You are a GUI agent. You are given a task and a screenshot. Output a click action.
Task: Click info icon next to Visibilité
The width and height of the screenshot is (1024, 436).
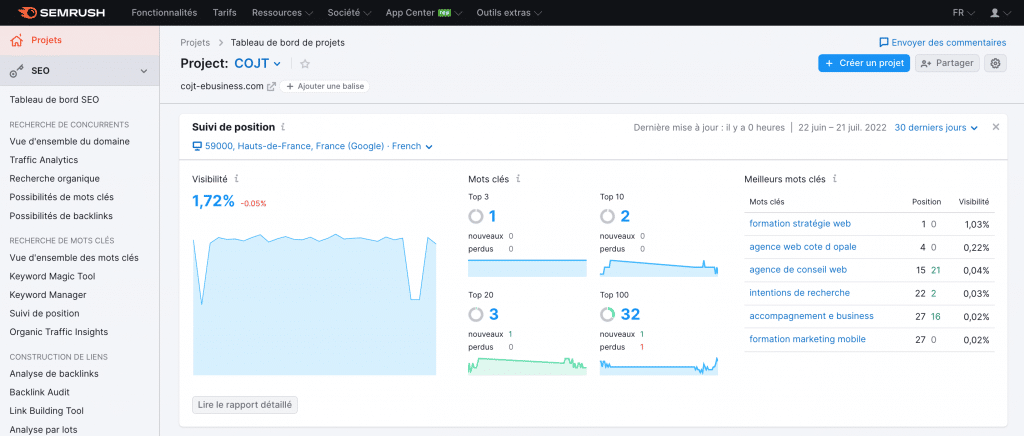point(236,179)
